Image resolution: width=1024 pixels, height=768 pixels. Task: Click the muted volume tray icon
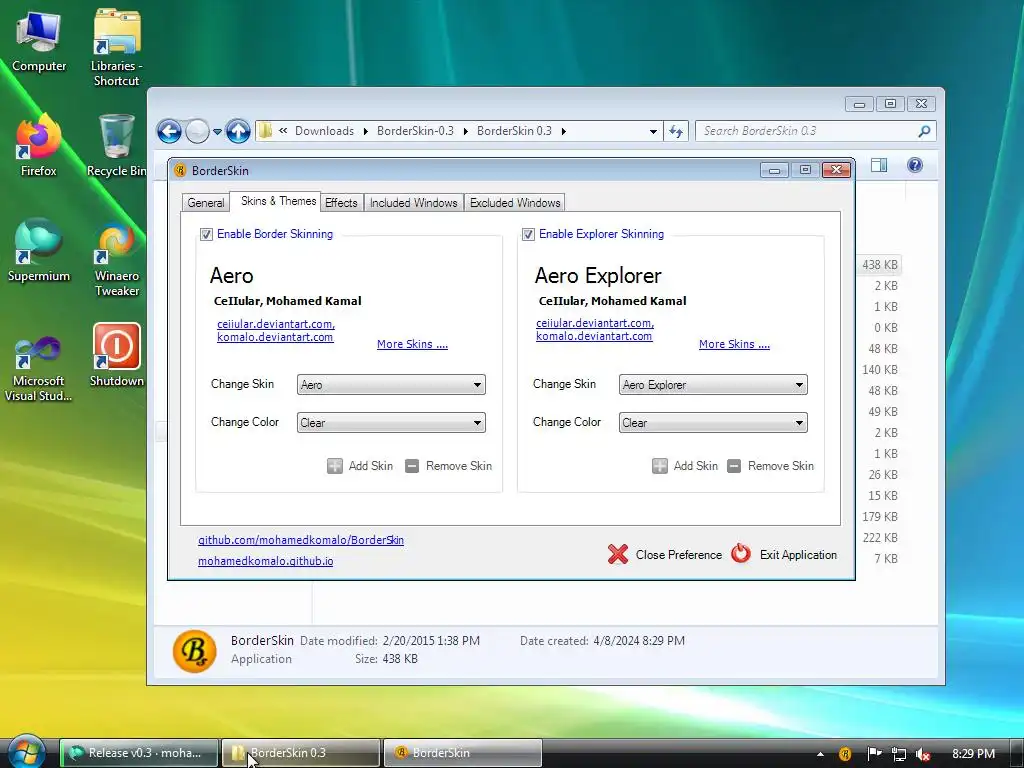click(x=923, y=754)
